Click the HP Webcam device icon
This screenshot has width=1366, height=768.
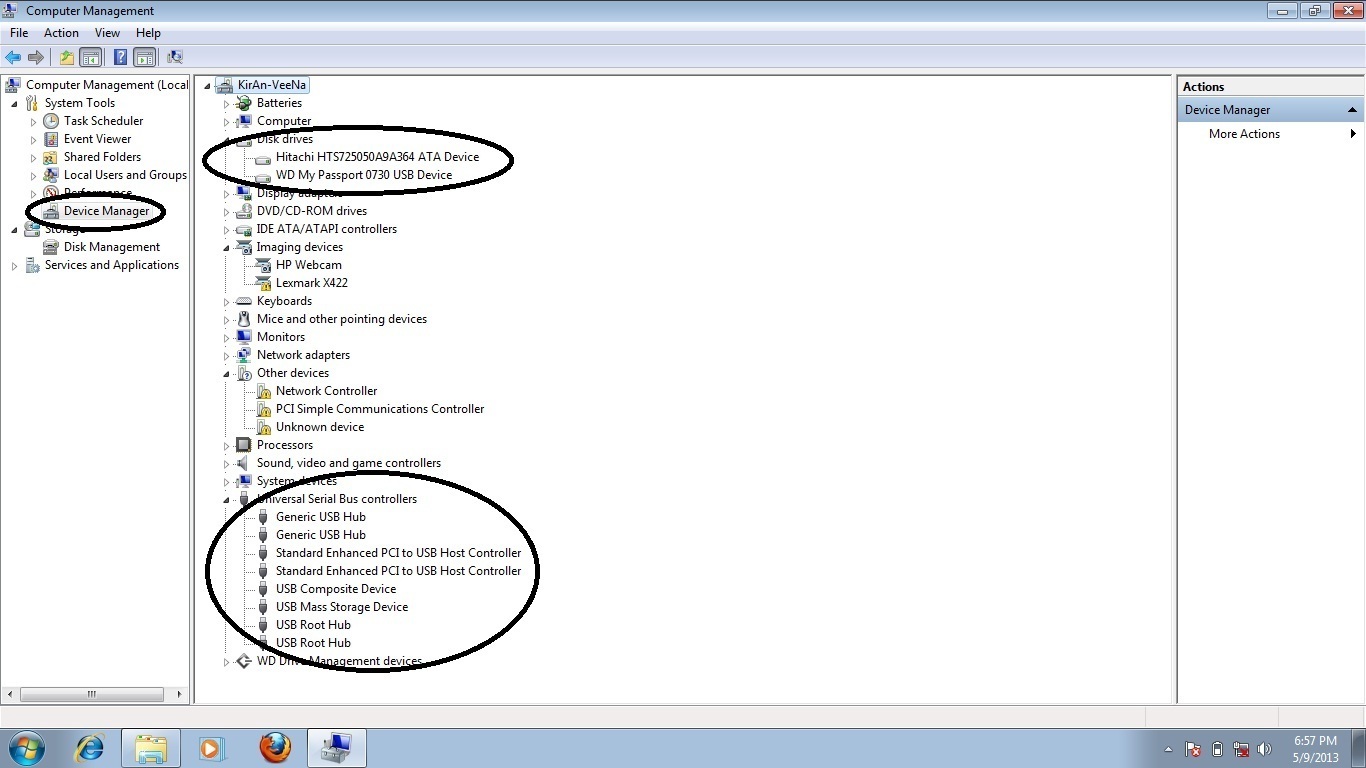[x=263, y=265]
